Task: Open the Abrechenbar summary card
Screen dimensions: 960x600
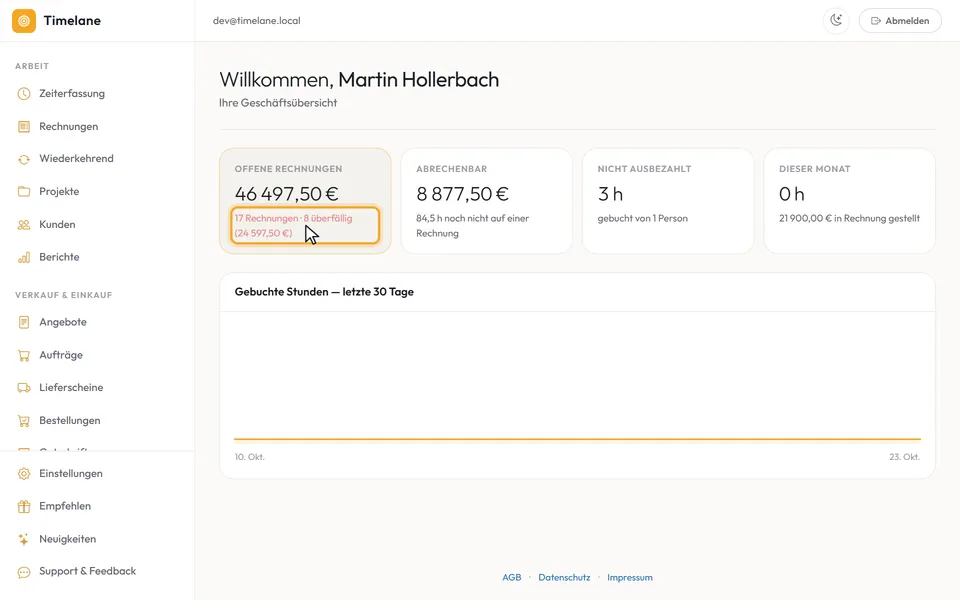Action: point(487,201)
